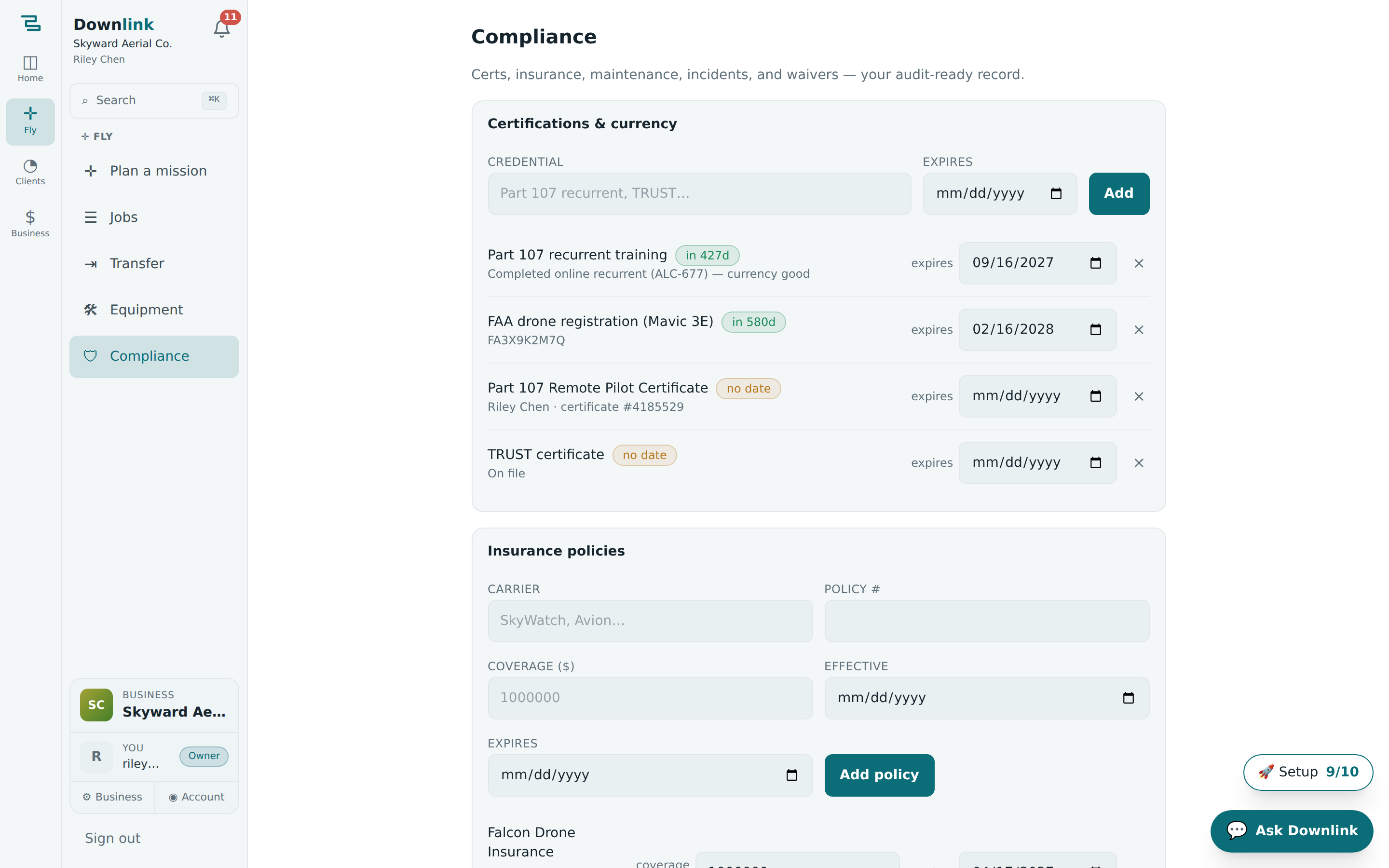Screen dimensions: 1389x868
Task: Open the Clients rail section
Action: pos(30,172)
